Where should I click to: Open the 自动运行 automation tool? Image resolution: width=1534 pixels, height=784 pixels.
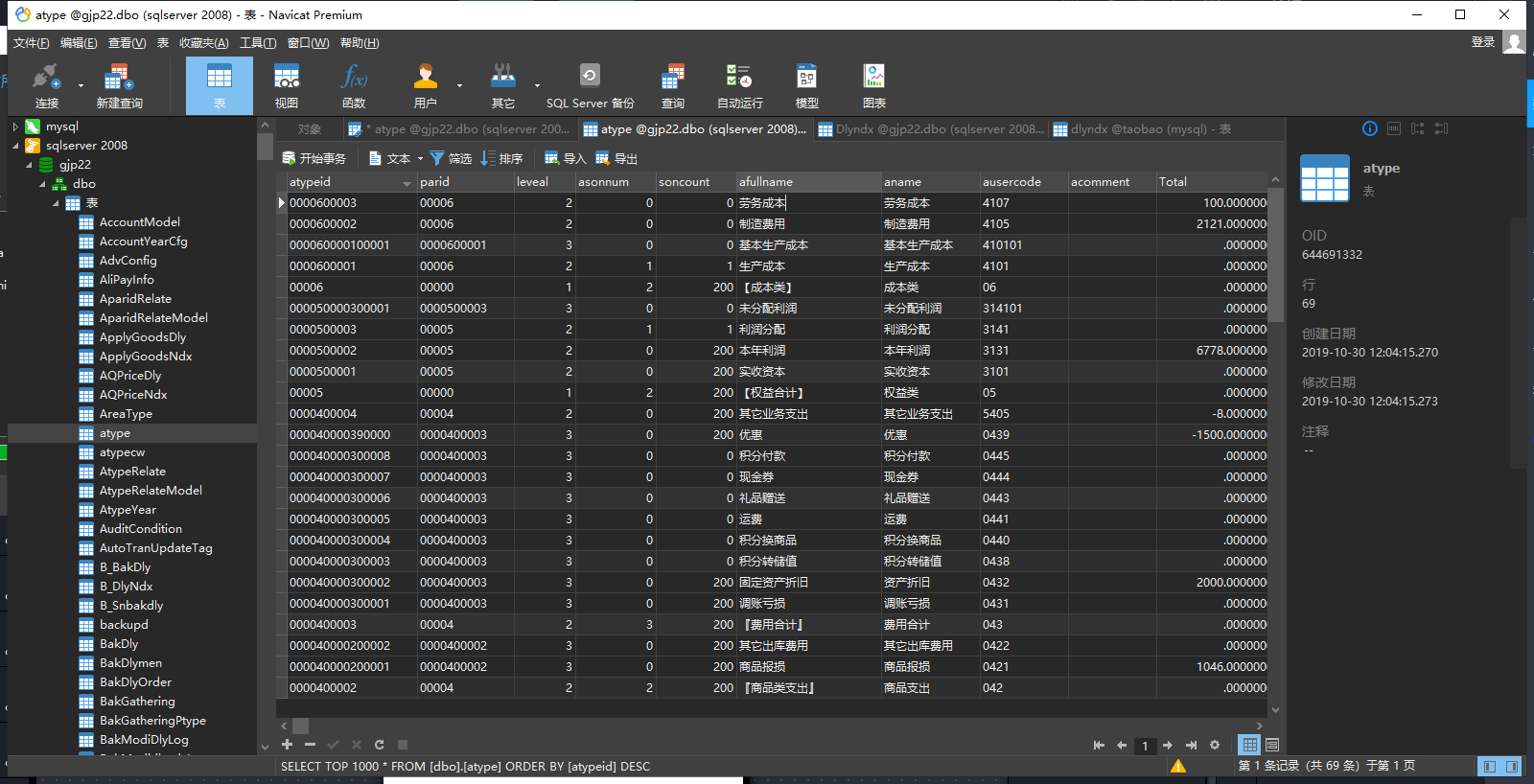(x=740, y=85)
